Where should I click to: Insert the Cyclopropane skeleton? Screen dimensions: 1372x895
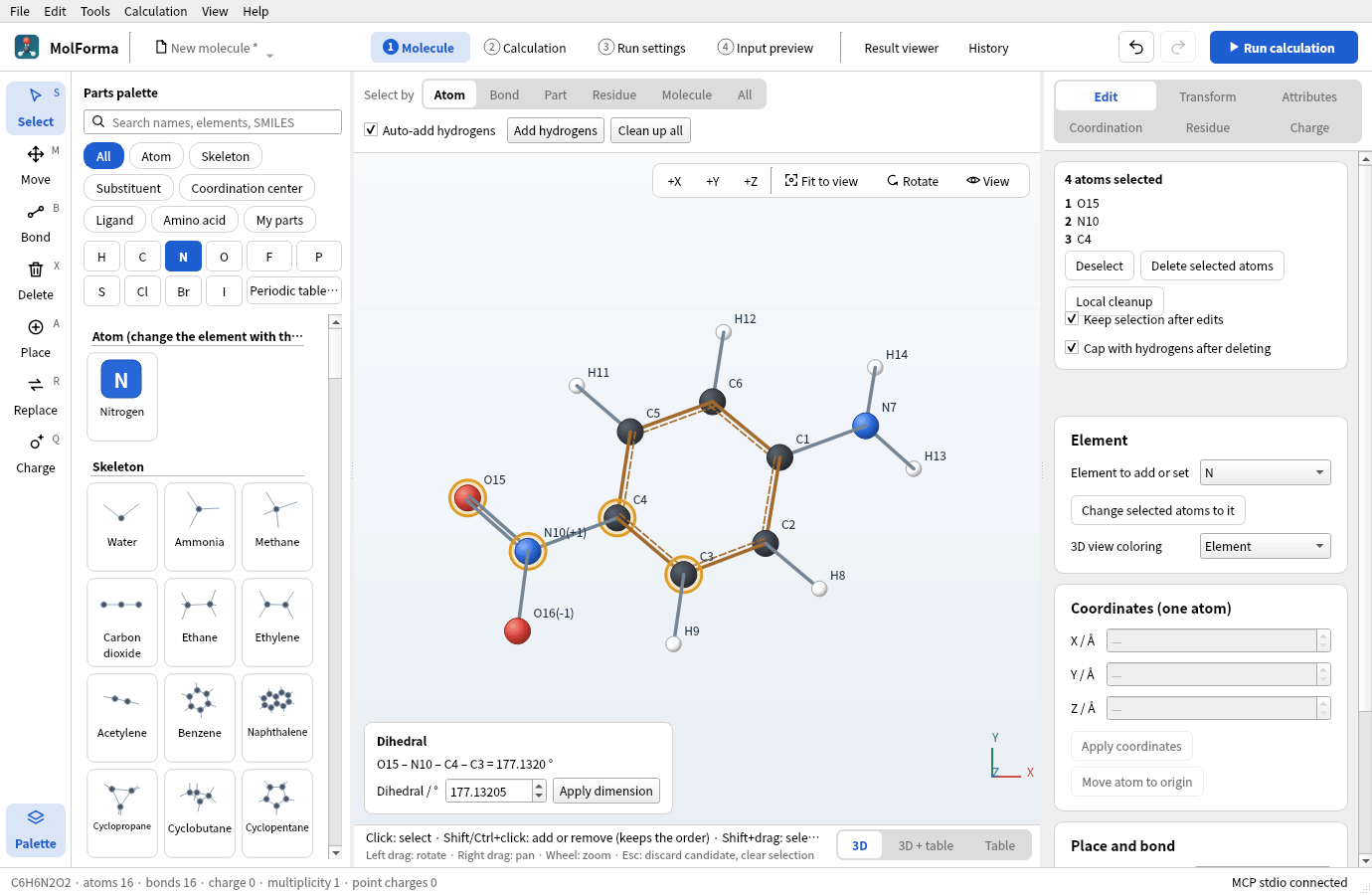coord(122,813)
